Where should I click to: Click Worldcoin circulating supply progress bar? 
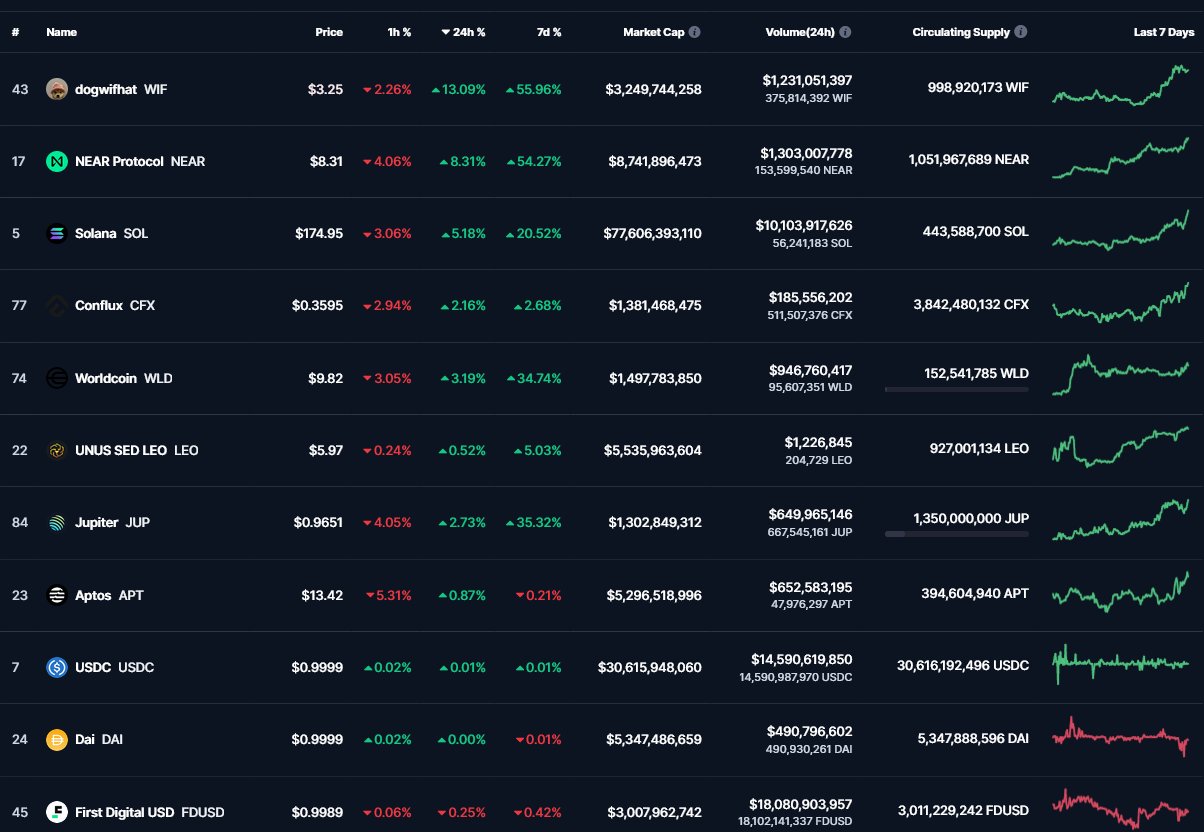pyautogui.click(x=957, y=389)
